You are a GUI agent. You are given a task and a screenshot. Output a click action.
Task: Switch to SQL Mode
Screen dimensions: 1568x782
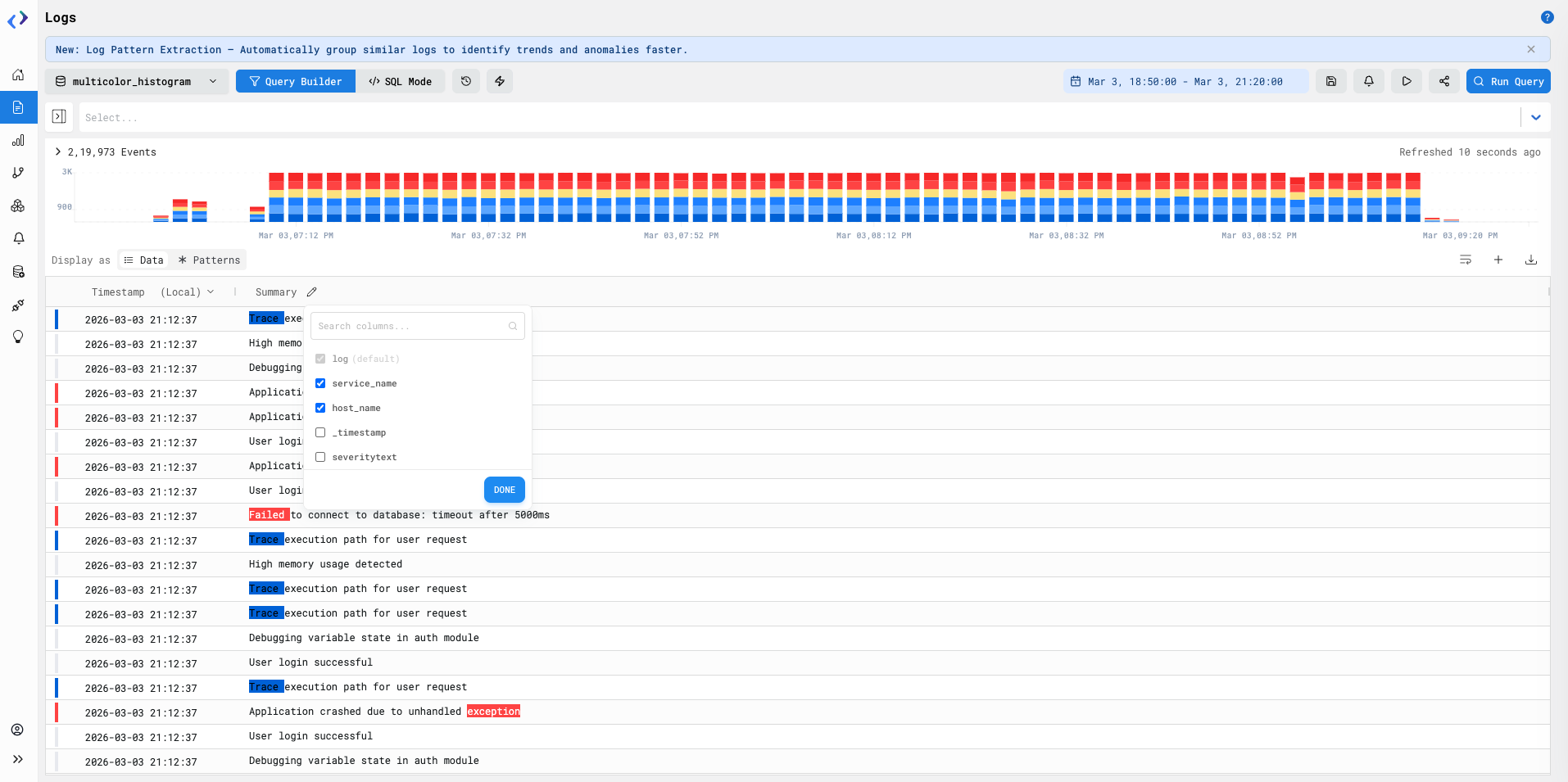401,81
